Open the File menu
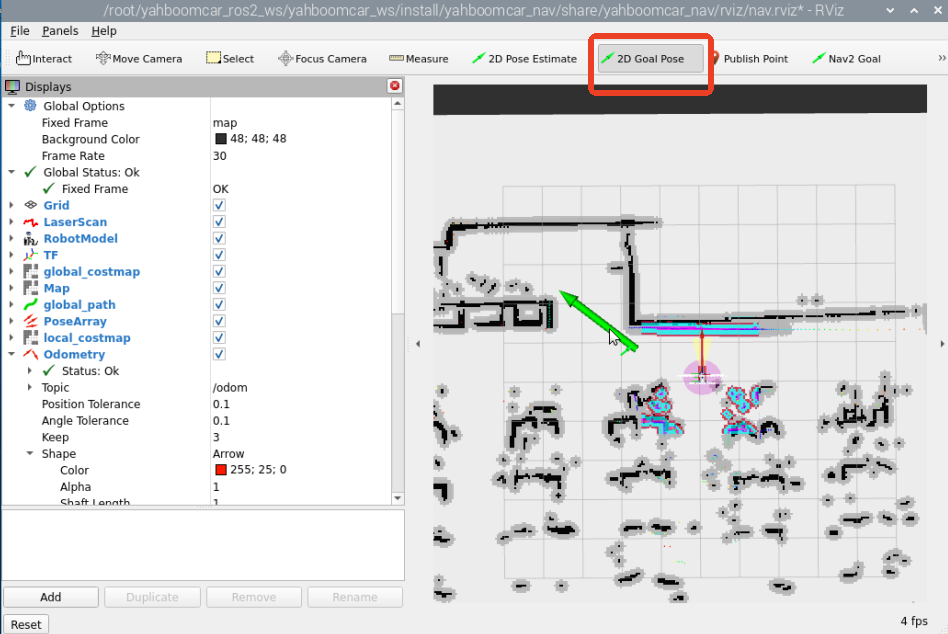The image size is (948, 634). 20,31
